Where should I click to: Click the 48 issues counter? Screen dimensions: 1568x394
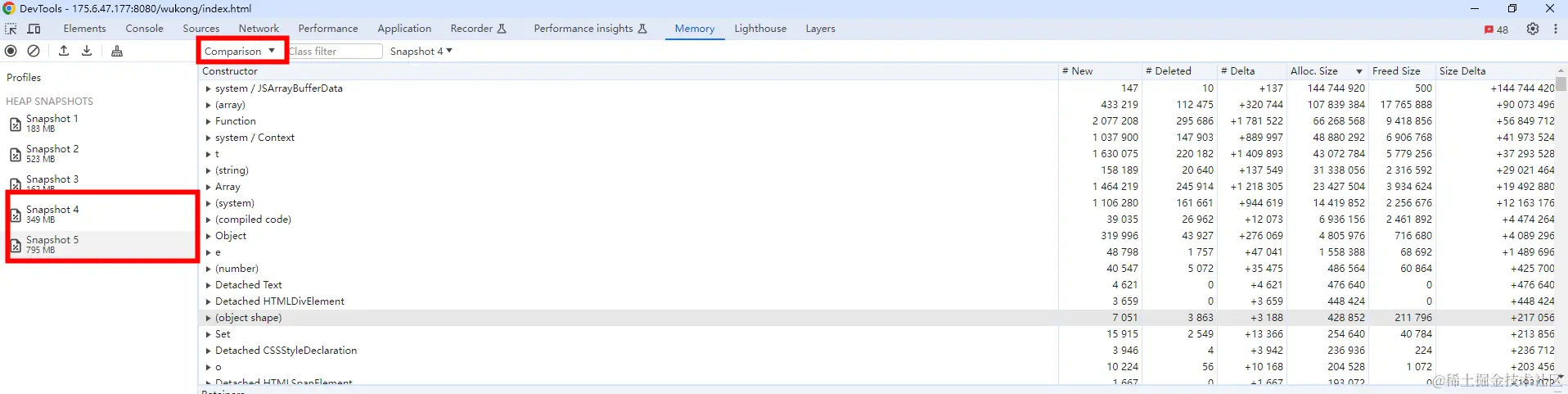click(x=1496, y=29)
